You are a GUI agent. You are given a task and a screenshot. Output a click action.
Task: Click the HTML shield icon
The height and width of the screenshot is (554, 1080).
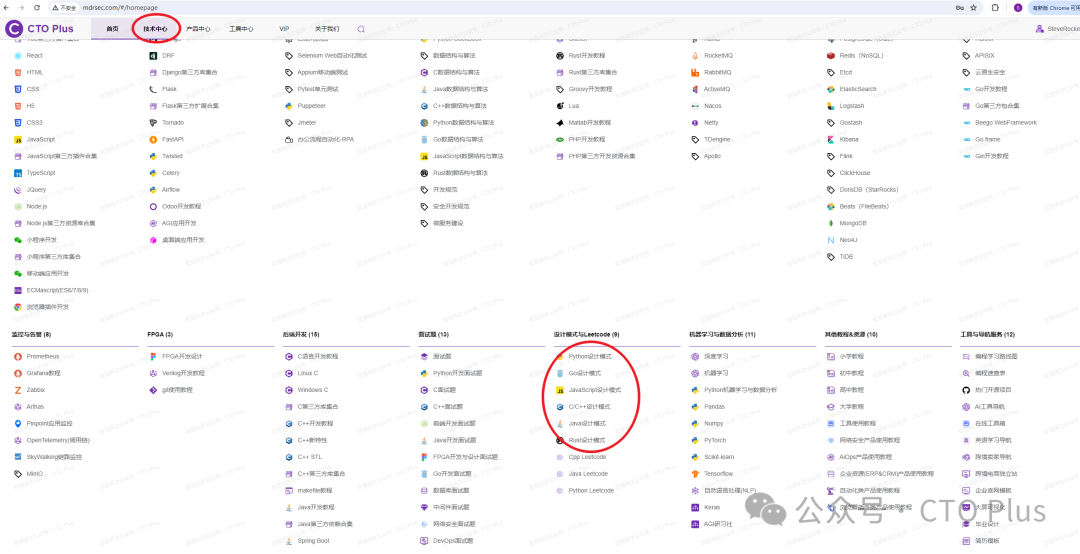click(x=18, y=72)
